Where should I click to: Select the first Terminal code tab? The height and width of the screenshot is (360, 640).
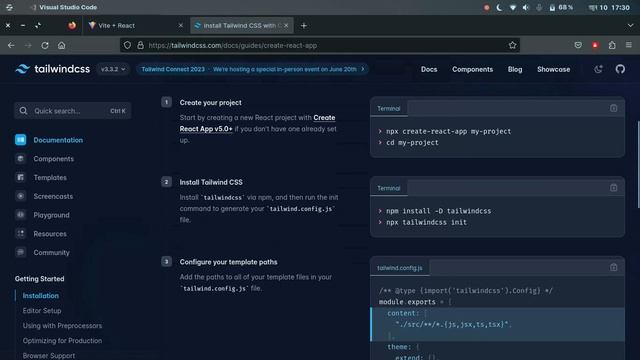389,109
